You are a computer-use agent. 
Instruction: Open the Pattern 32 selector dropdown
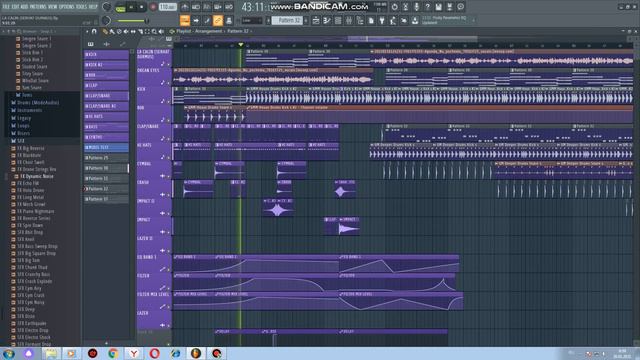tap(288, 20)
